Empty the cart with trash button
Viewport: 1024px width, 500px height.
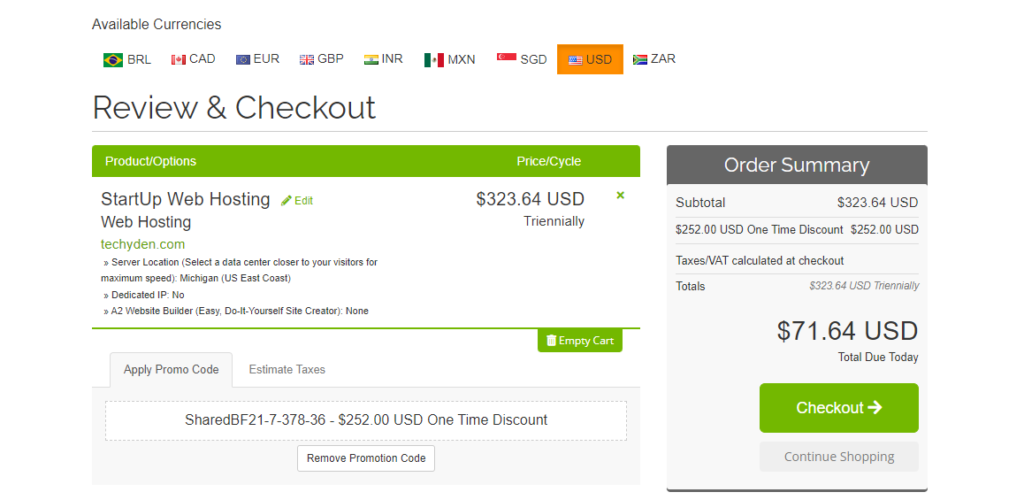pos(580,341)
